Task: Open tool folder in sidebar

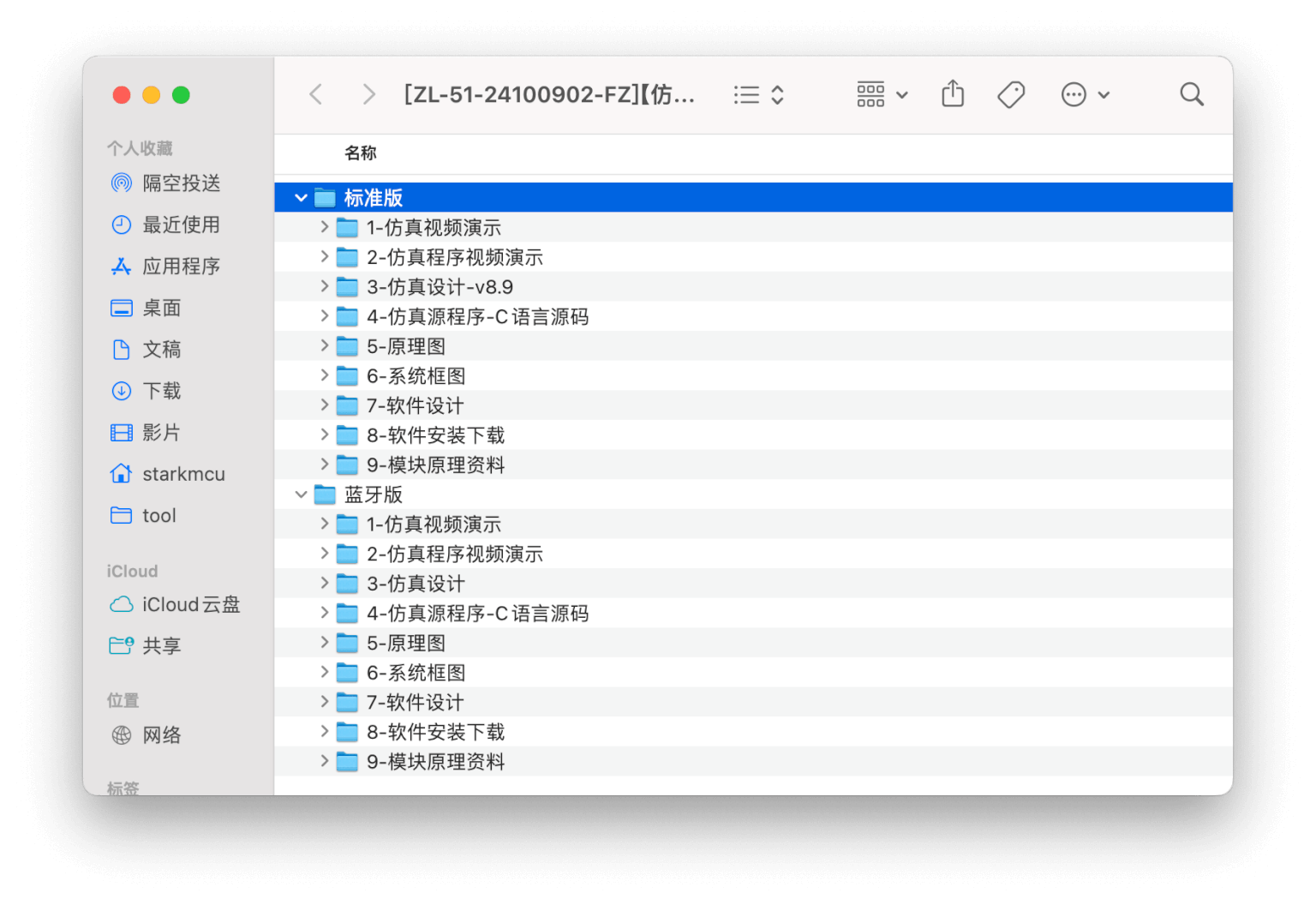Action: (143, 515)
